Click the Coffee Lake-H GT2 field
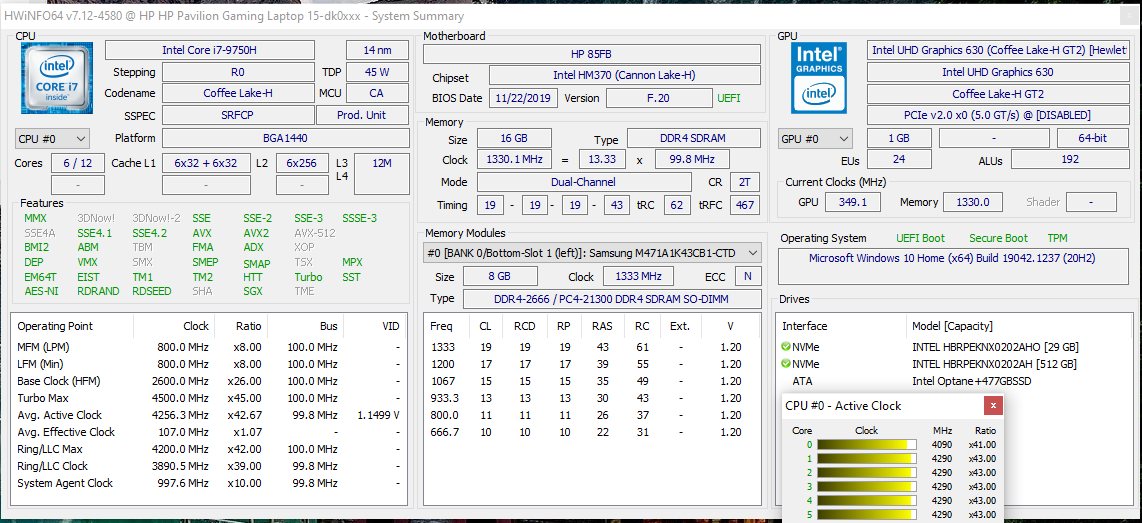 pos(998,94)
